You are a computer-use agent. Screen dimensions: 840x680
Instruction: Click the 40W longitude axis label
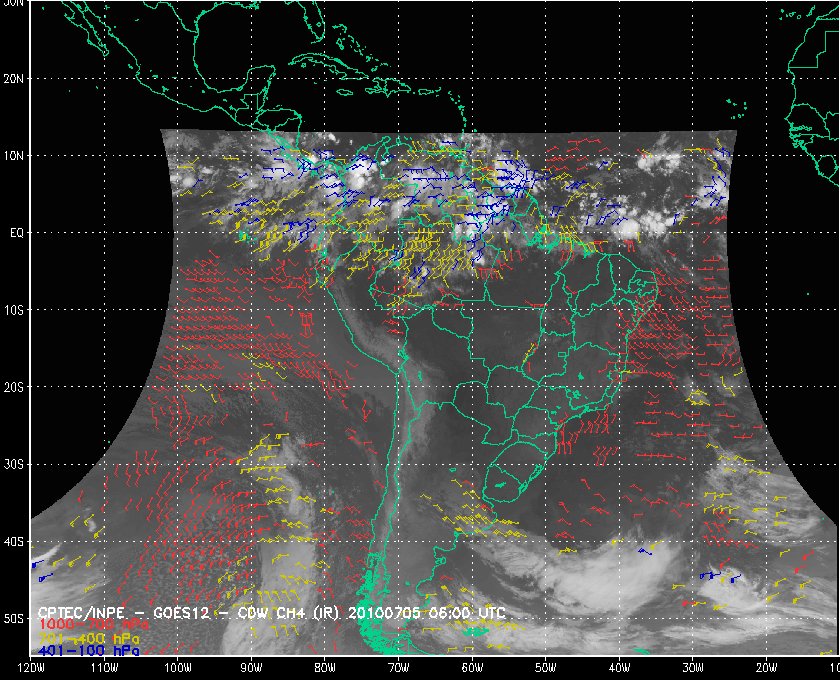[x=619, y=666]
